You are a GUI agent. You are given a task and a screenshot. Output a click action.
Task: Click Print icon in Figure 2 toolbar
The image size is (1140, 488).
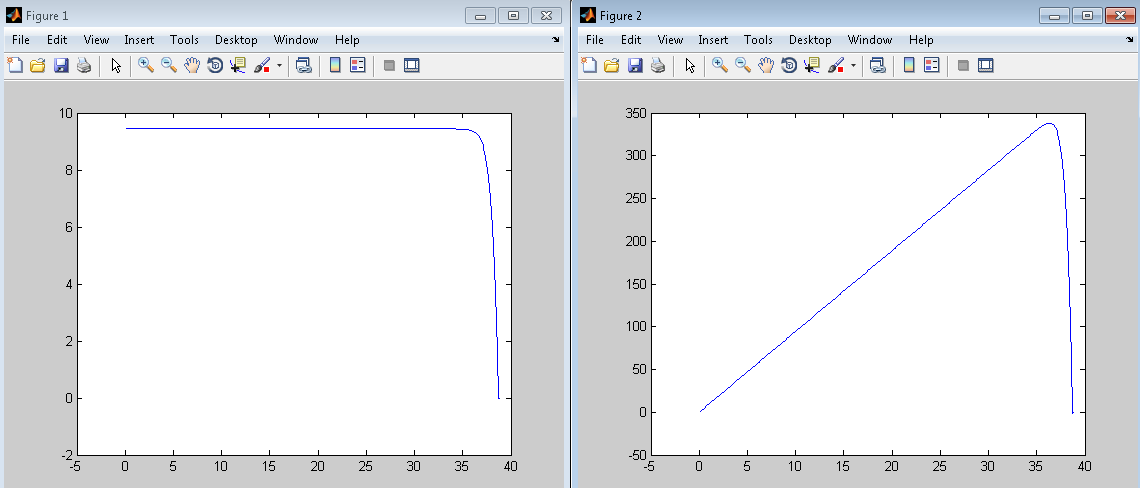coord(658,66)
